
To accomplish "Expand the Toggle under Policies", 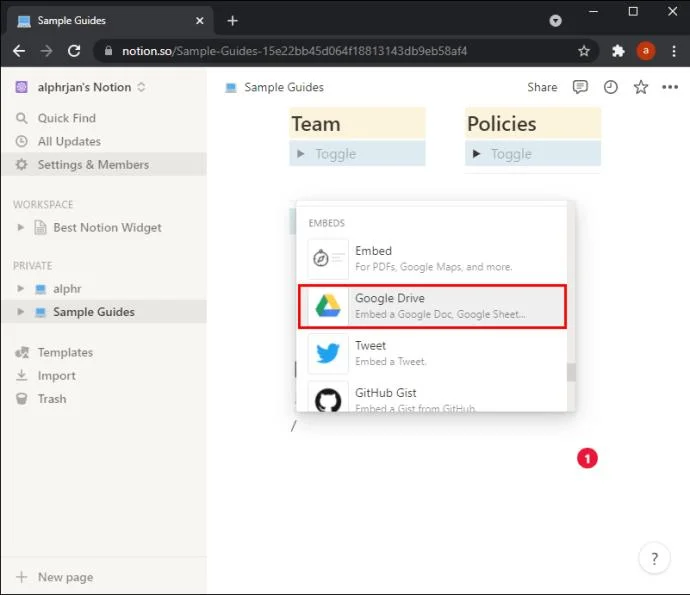I will [476, 154].
